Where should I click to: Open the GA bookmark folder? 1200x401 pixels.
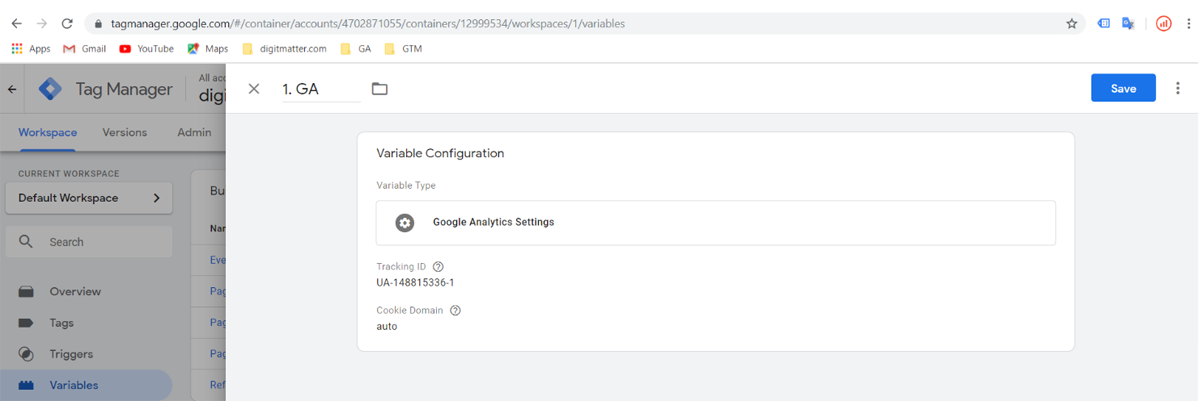coord(356,48)
